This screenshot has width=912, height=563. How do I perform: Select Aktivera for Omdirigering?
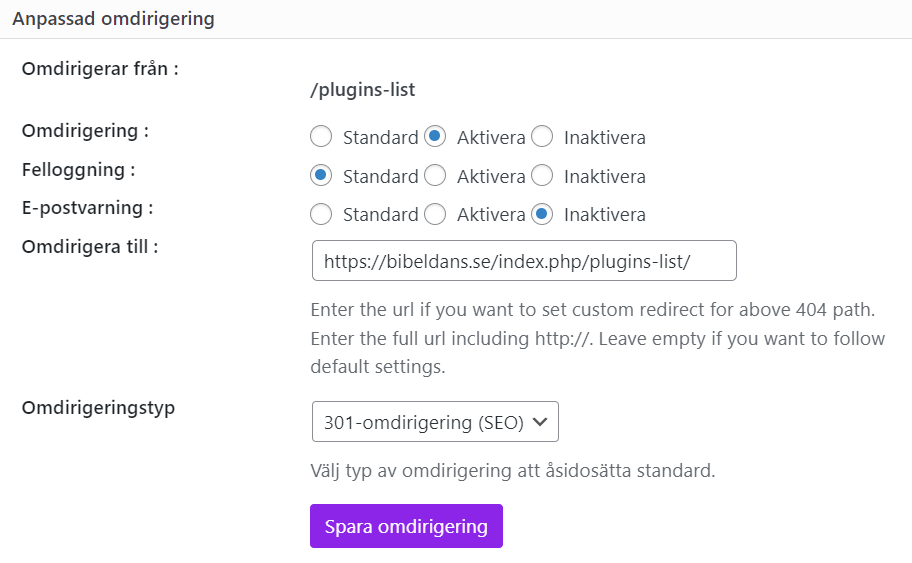coord(435,136)
